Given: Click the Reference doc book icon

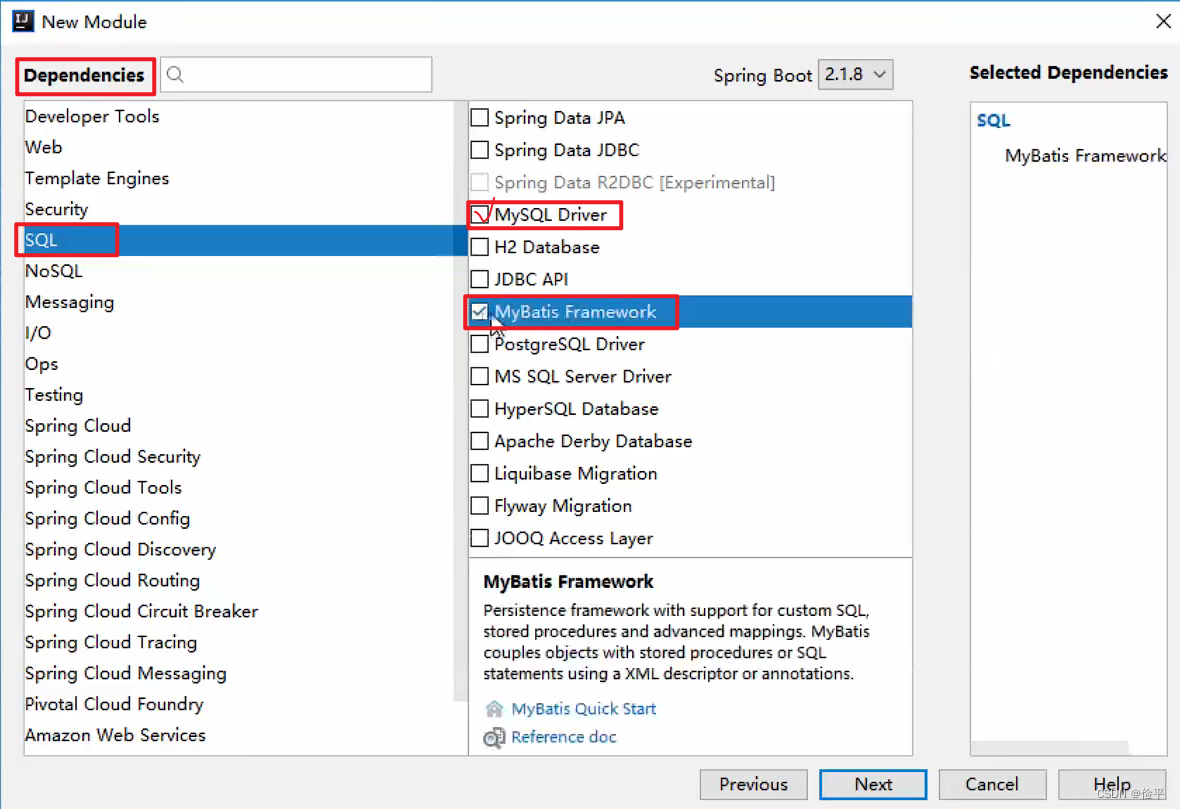Looking at the screenshot, I should tap(494, 738).
